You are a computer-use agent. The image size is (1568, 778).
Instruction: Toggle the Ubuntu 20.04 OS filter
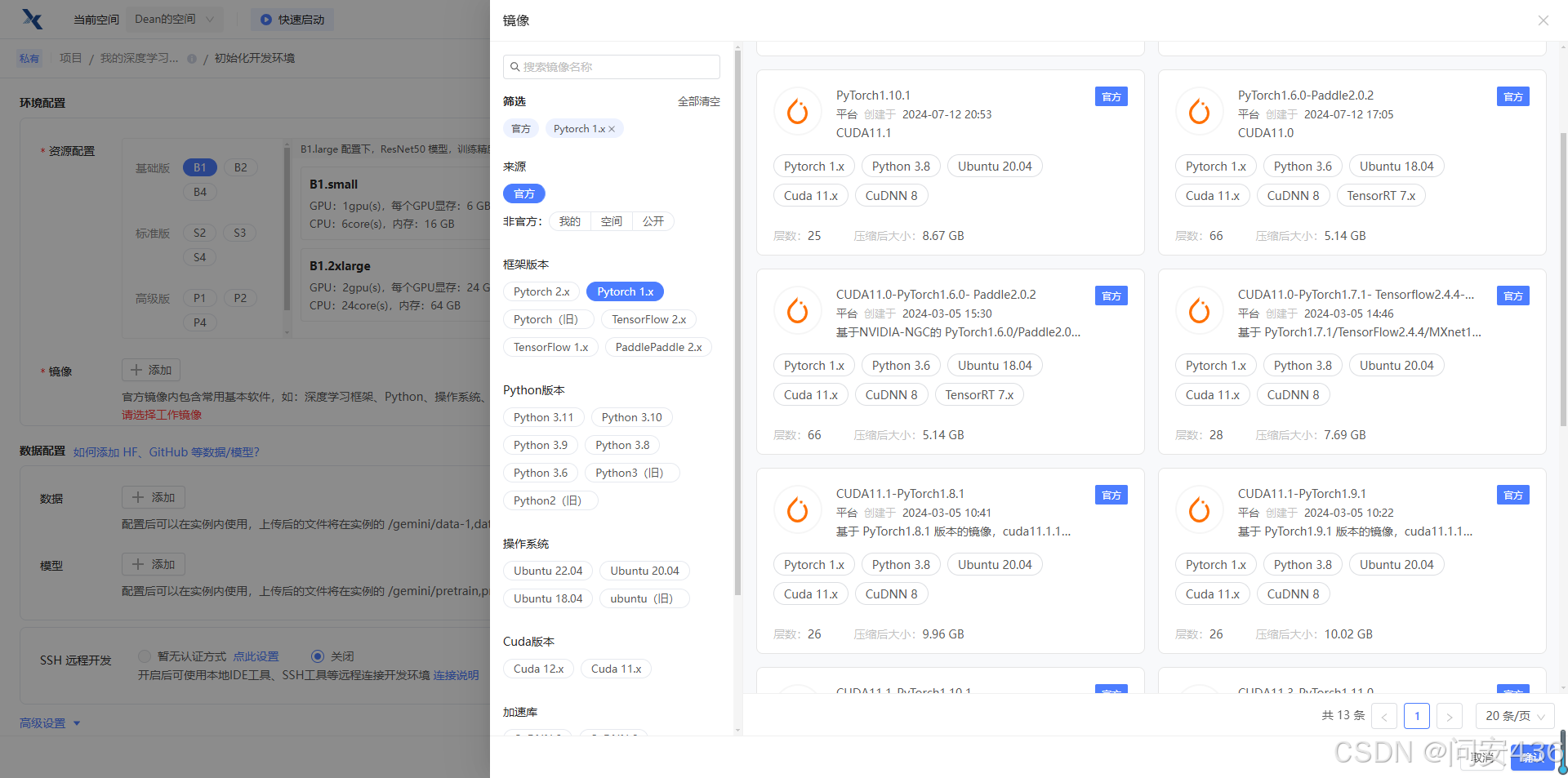coord(644,571)
